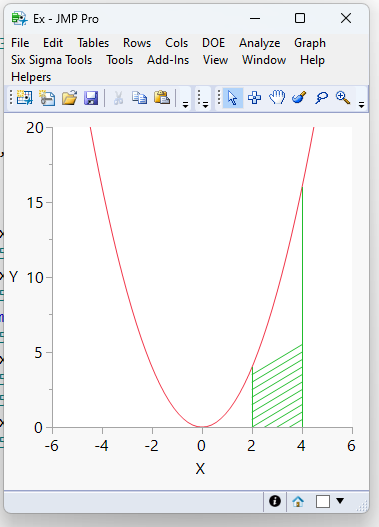Create a new data table via toolbar icon
379x527 pixels.
[25, 98]
